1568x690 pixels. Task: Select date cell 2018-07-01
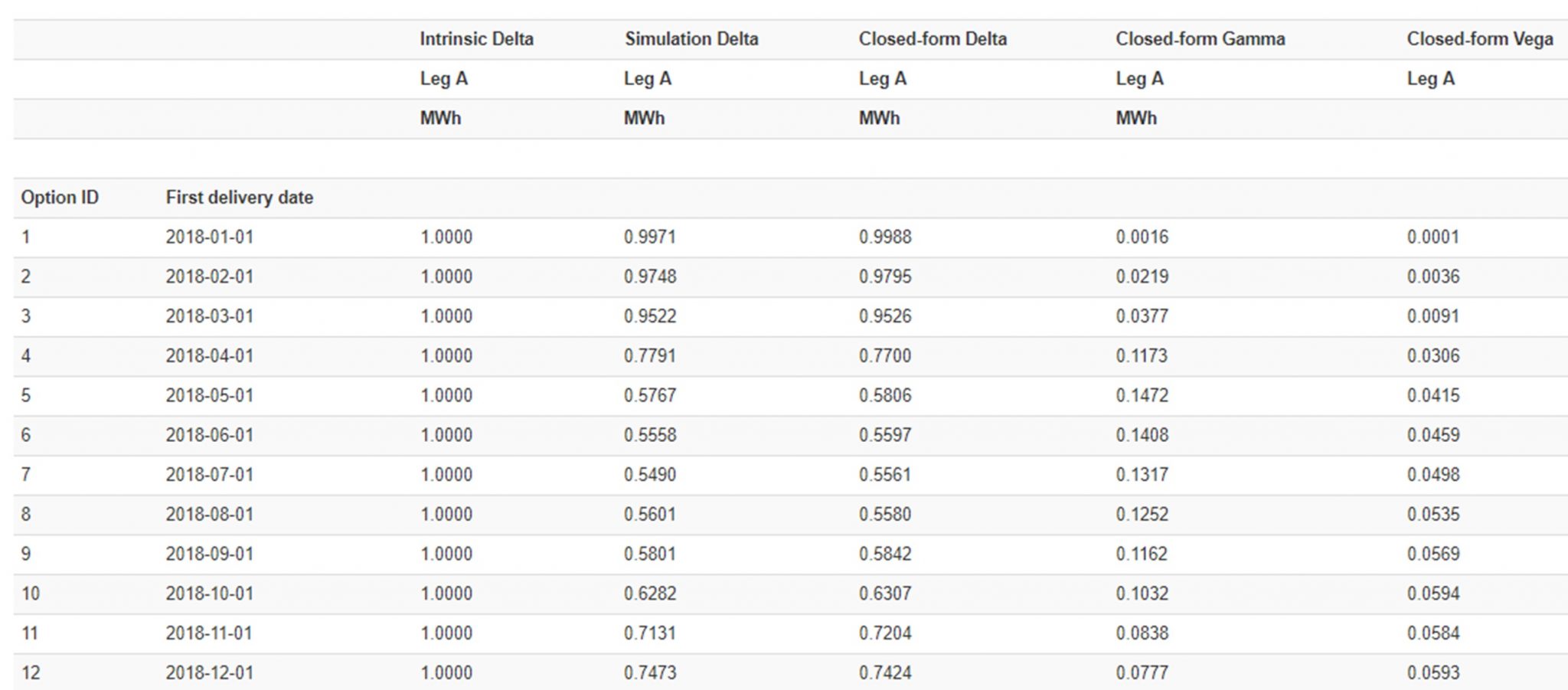pos(209,475)
